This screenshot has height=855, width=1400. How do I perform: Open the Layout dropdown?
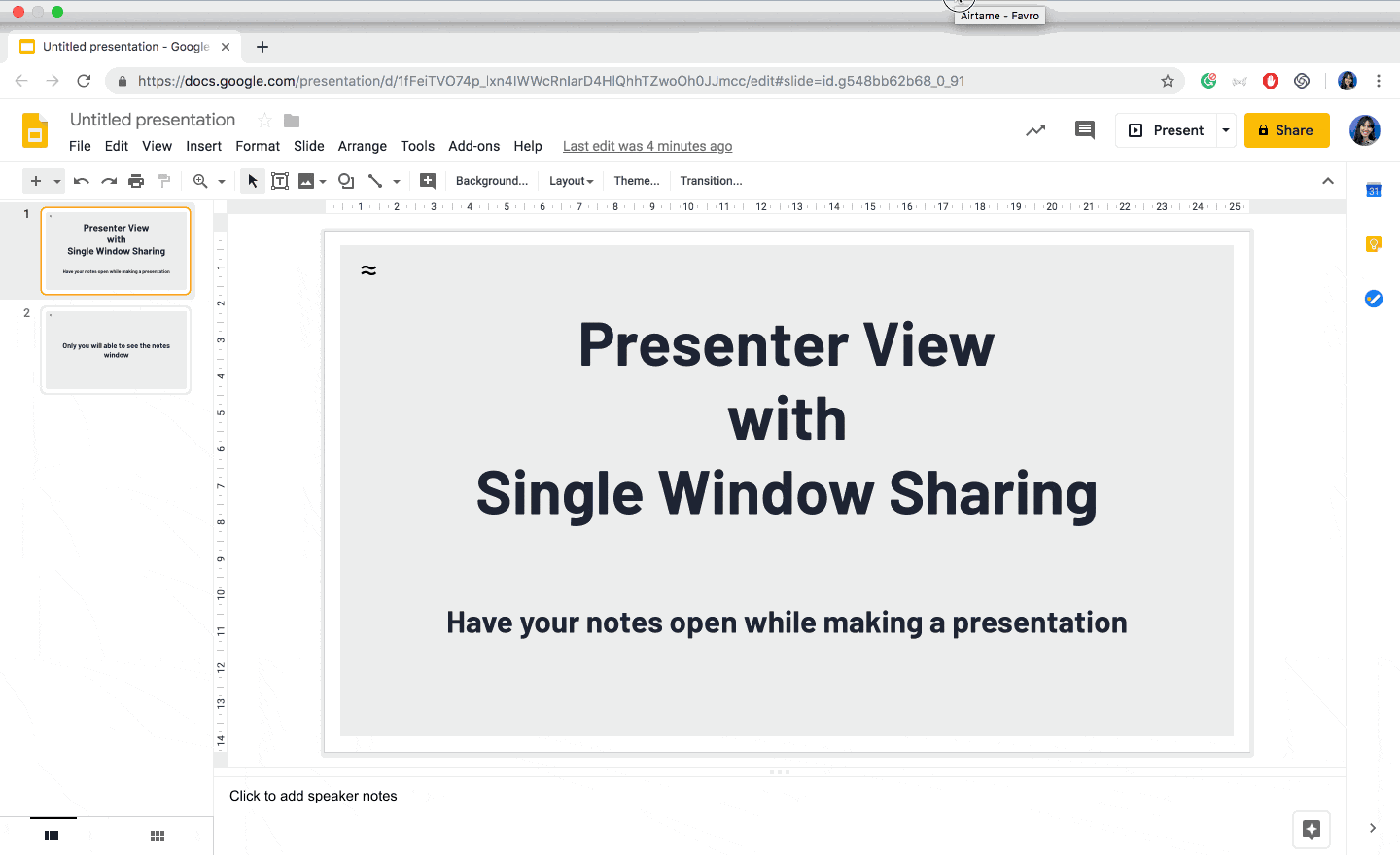(x=572, y=181)
